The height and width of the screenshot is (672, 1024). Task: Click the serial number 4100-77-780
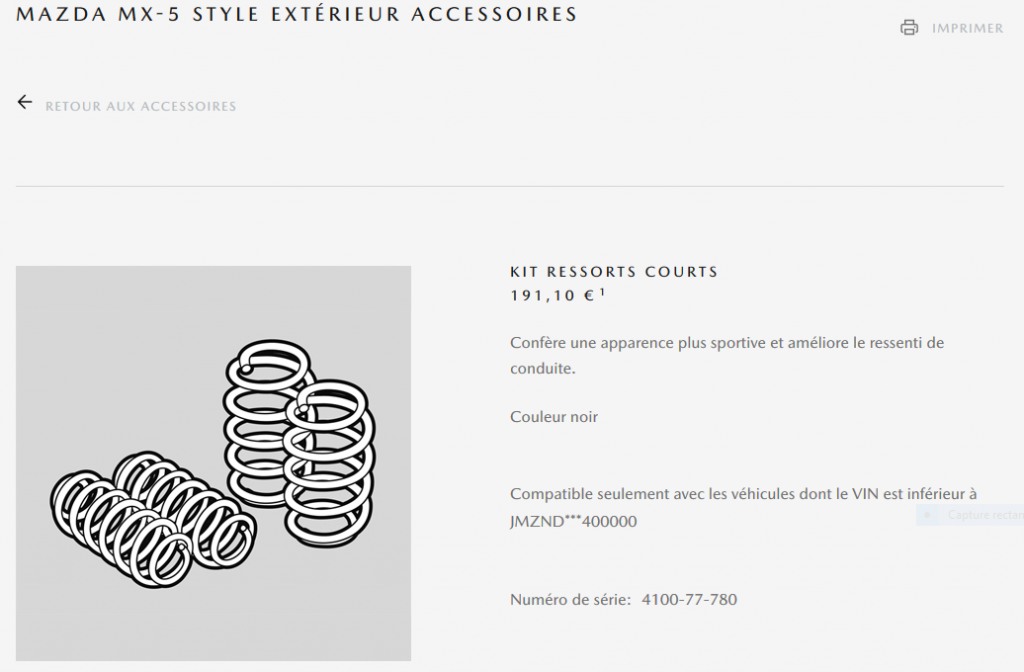pos(689,600)
